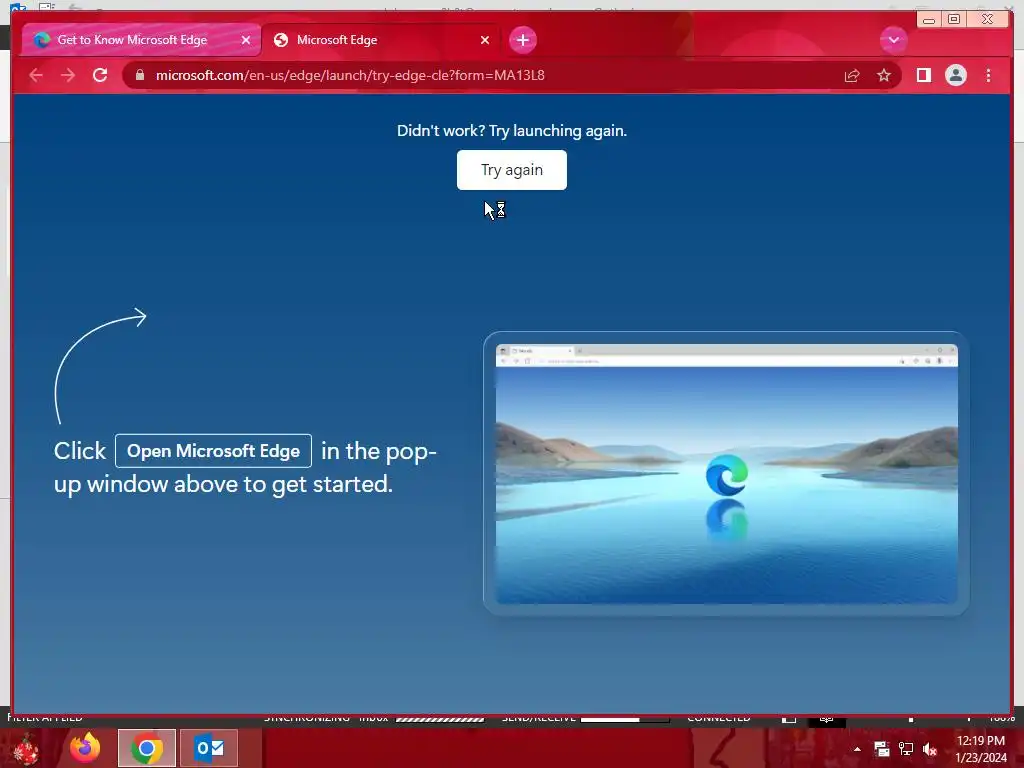Open the network tray icon

(906, 749)
